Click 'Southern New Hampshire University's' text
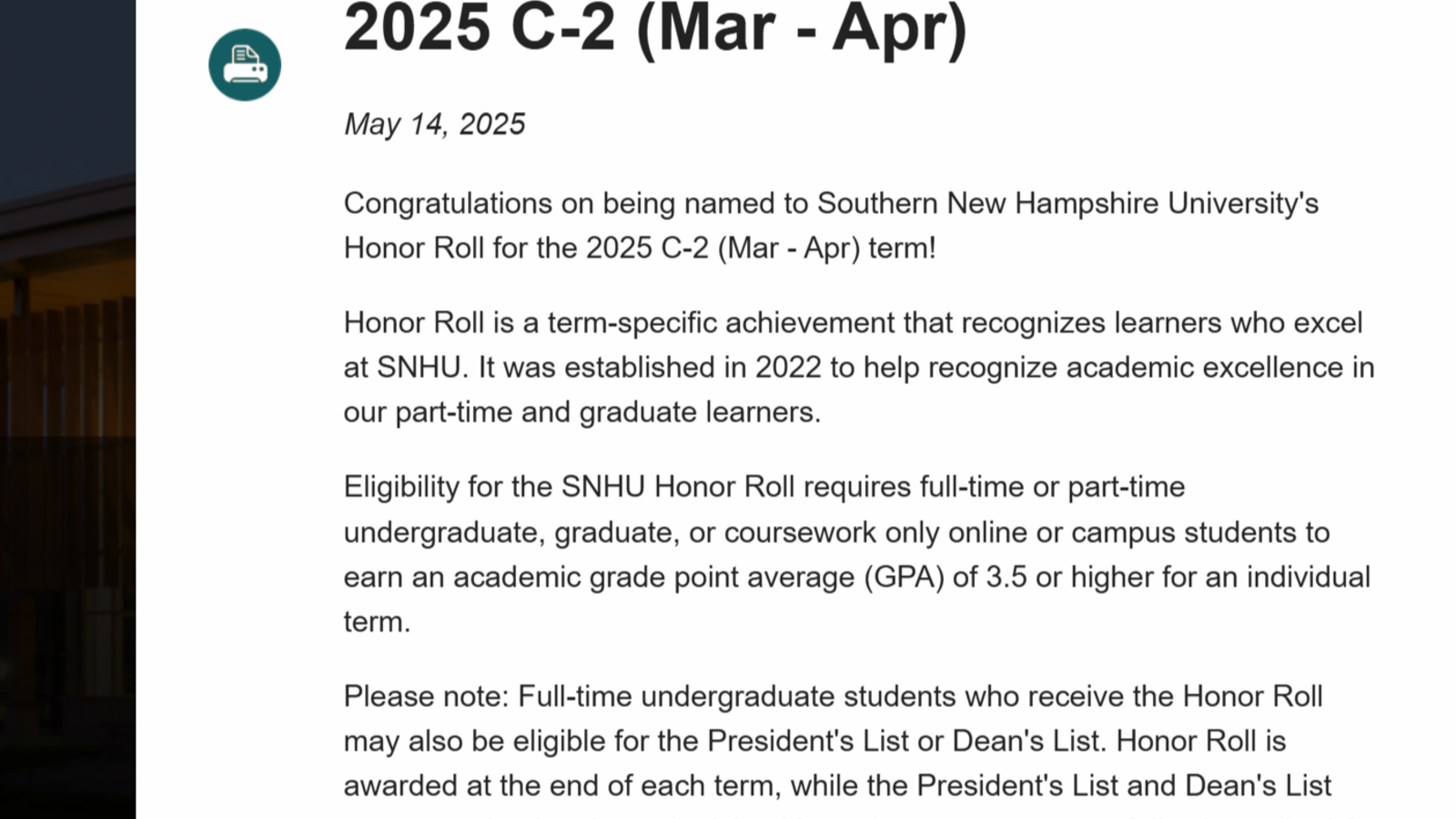Viewport: 1456px width, 819px height. point(1067,203)
